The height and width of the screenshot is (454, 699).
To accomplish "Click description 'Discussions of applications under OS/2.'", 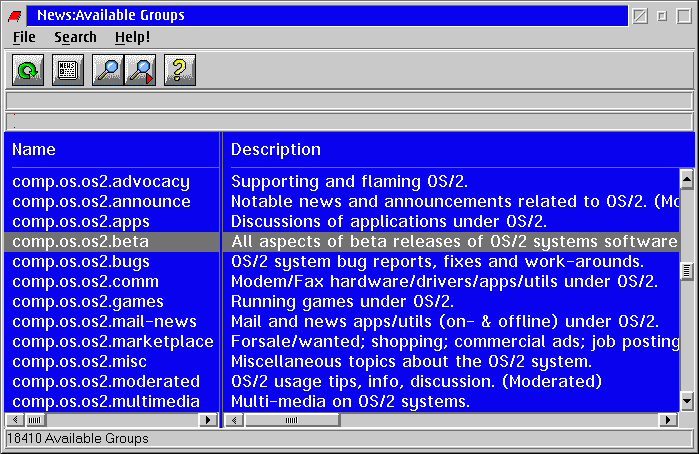I will 389,222.
